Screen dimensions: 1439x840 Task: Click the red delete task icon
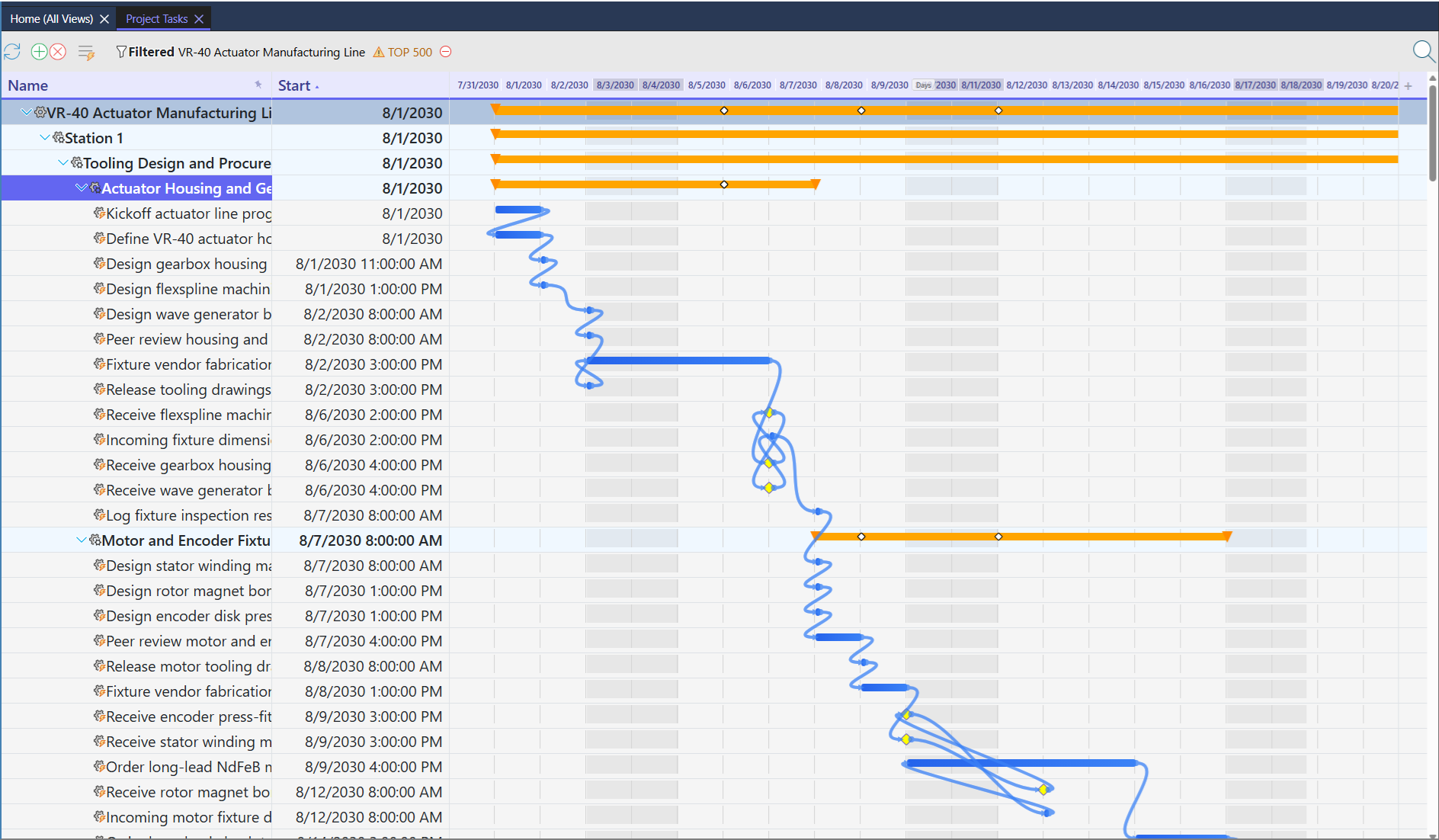click(57, 52)
